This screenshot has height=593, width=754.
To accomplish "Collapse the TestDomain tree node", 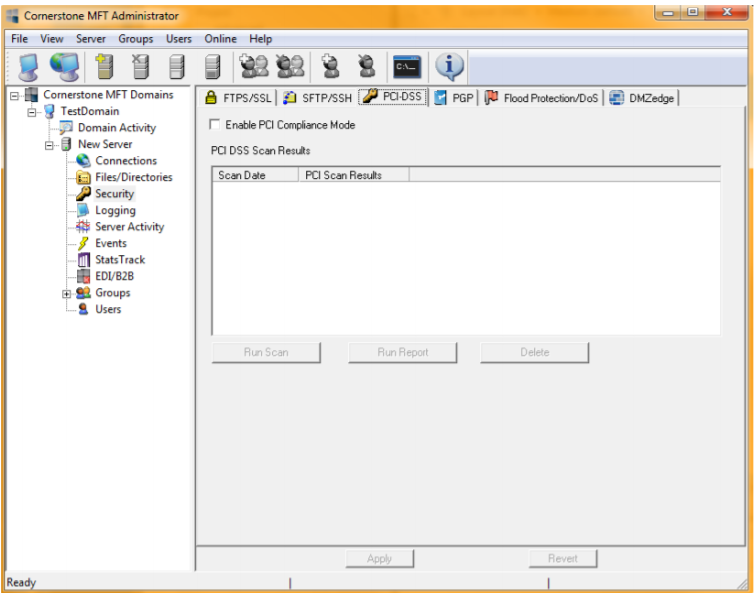I will click(x=32, y=113).
